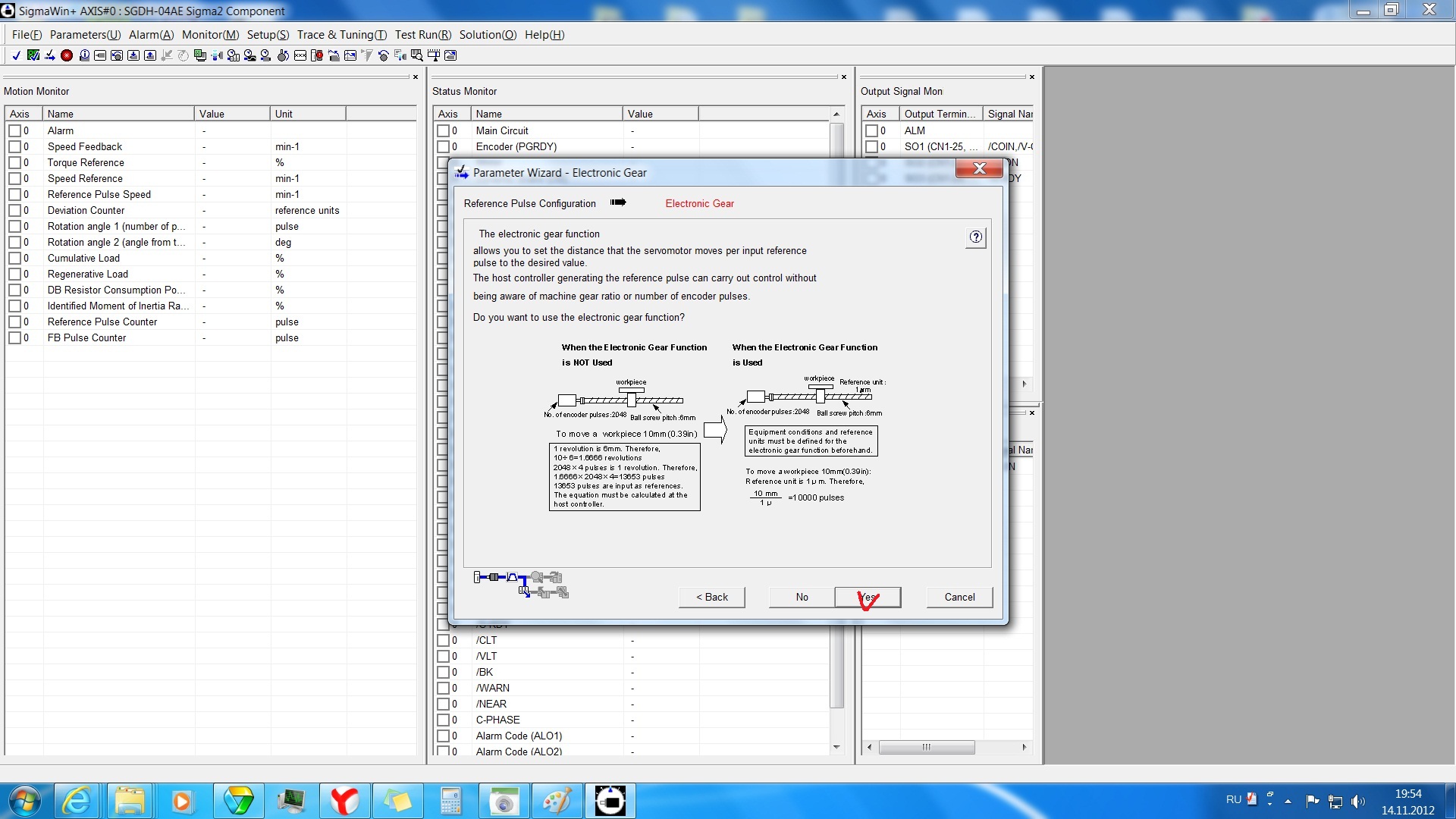Click the red alarm circle toolbar icon
Viewport: 1456px width, 819px height.
pyautogui.click(x=67, y=55)
